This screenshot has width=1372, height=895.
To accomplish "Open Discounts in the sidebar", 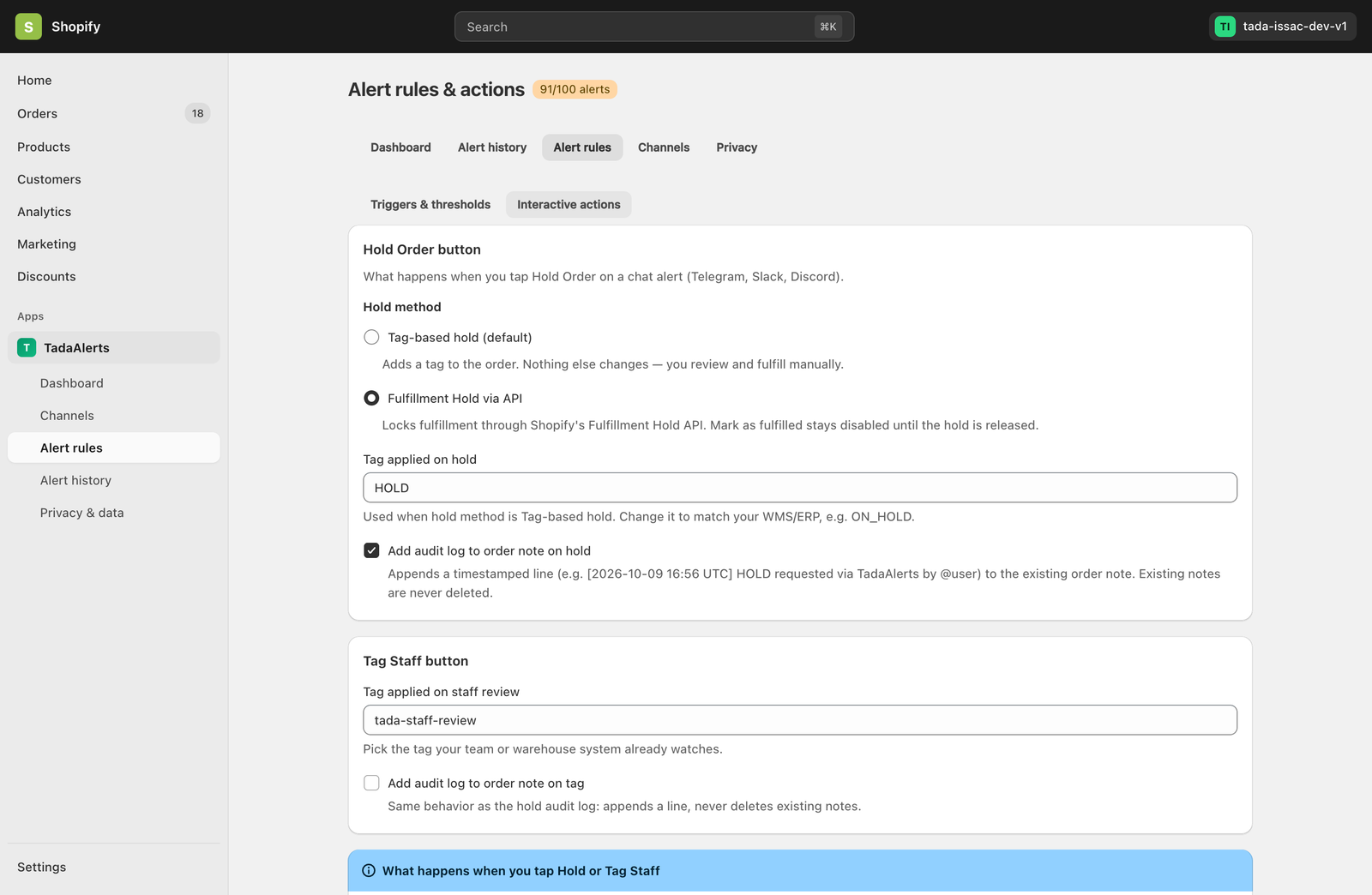I will click(x=114, y=277).
